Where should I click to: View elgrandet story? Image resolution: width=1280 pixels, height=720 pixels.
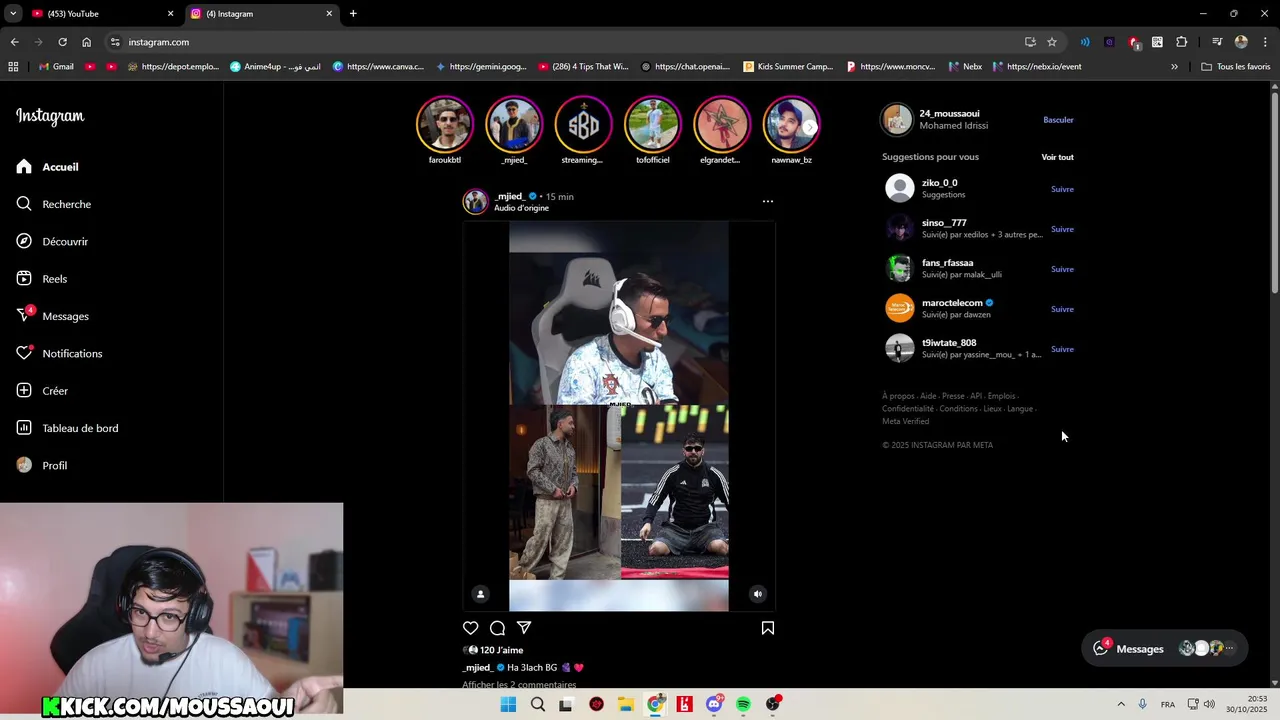pos(722,124)
